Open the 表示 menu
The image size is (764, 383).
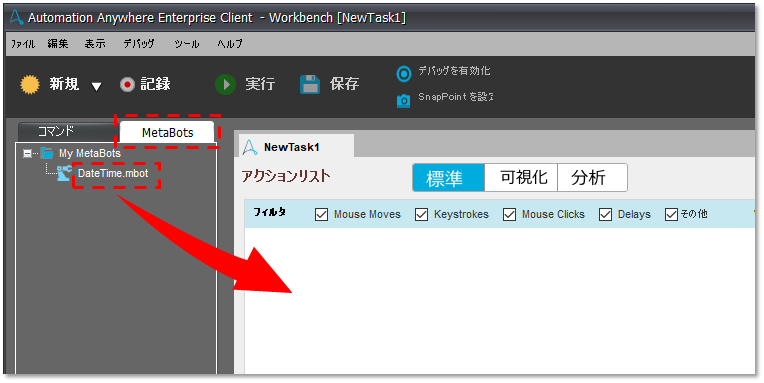pyautogui.click(x=95, y=44)
